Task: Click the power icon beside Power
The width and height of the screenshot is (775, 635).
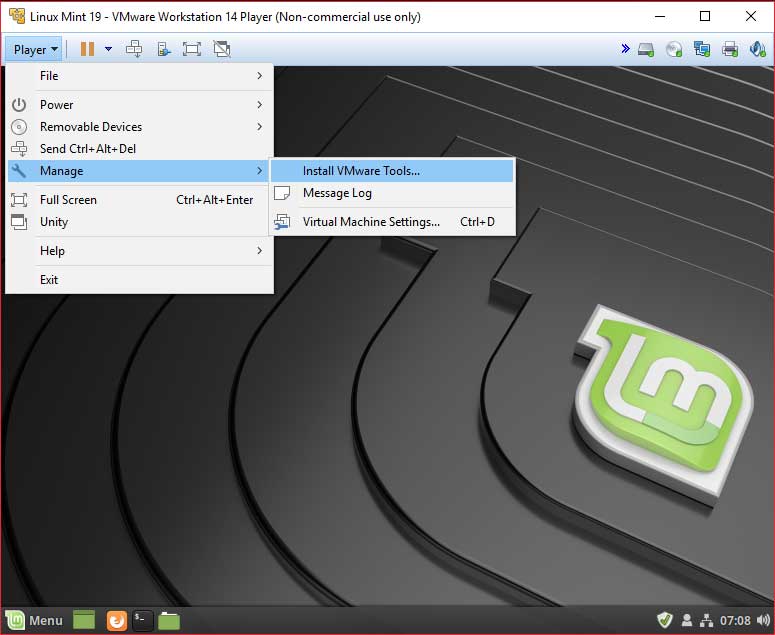Action: (19, 105)
